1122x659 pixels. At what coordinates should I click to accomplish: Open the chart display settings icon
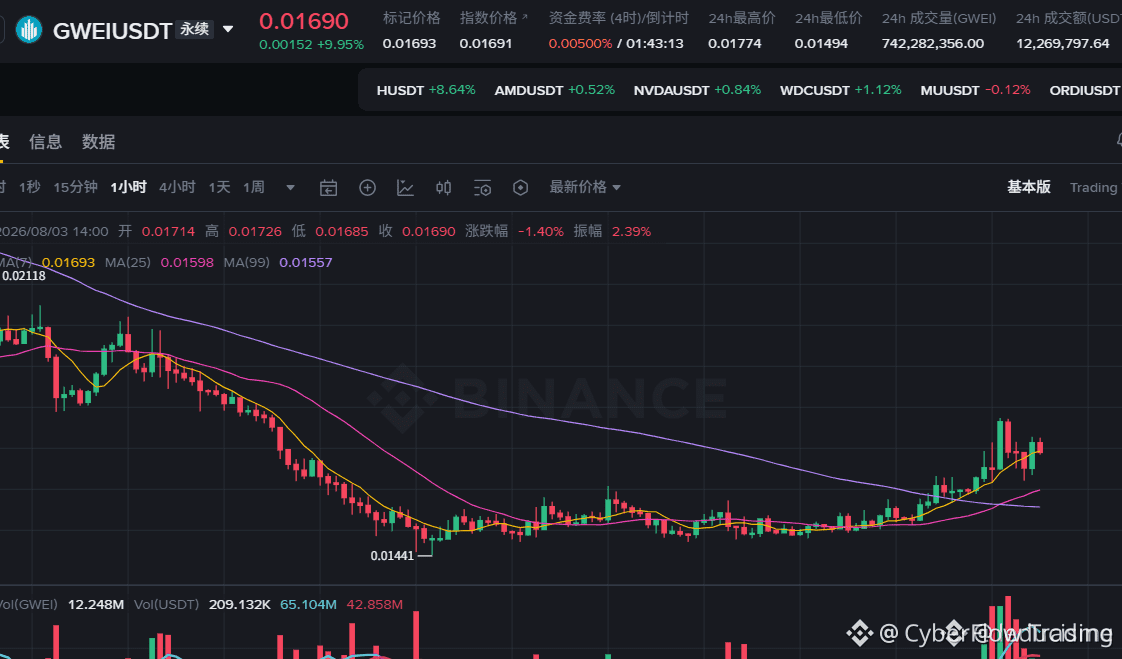point(482,188)
